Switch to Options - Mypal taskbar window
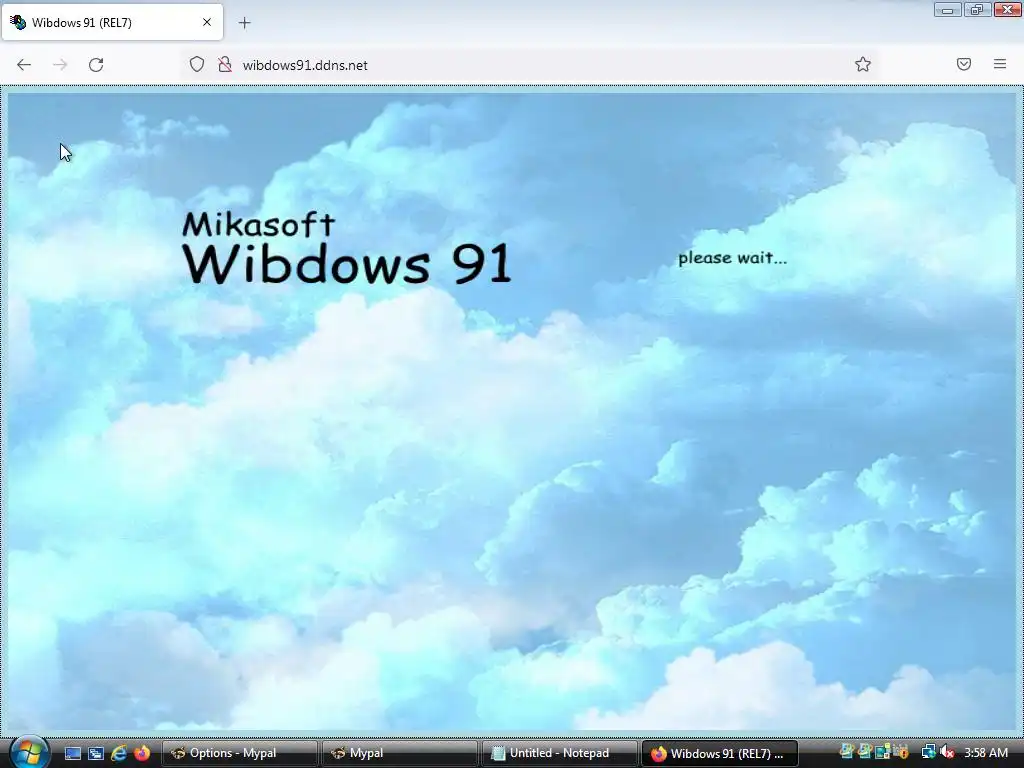 tap(240, 754)
